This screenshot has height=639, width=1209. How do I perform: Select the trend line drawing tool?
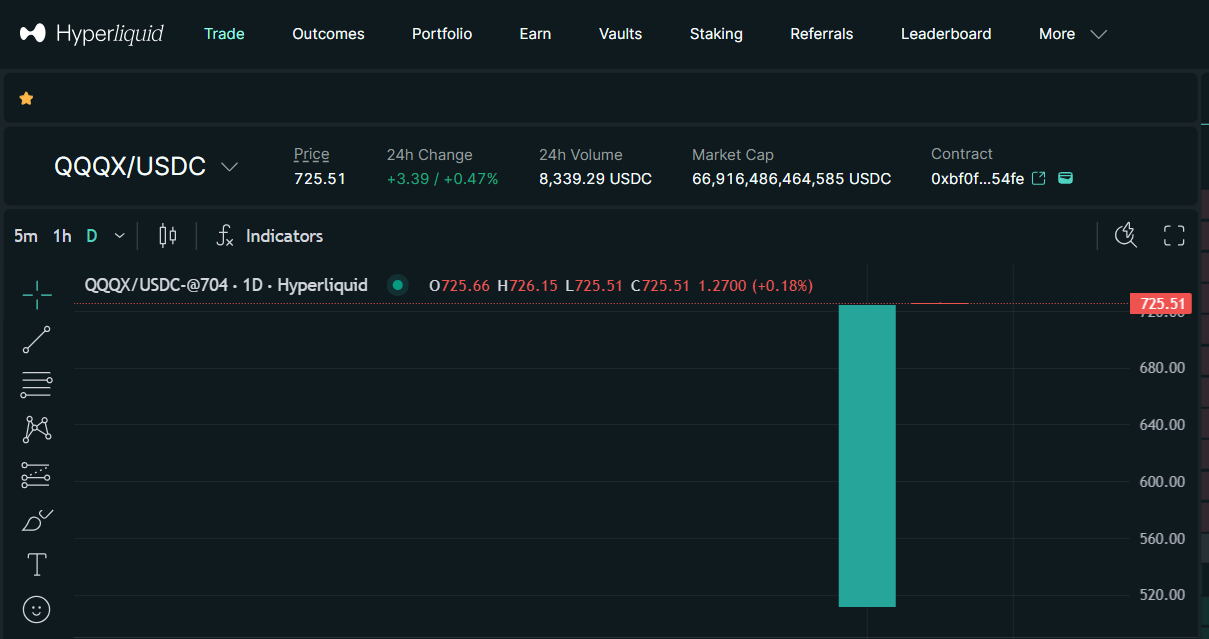(37, 340)
